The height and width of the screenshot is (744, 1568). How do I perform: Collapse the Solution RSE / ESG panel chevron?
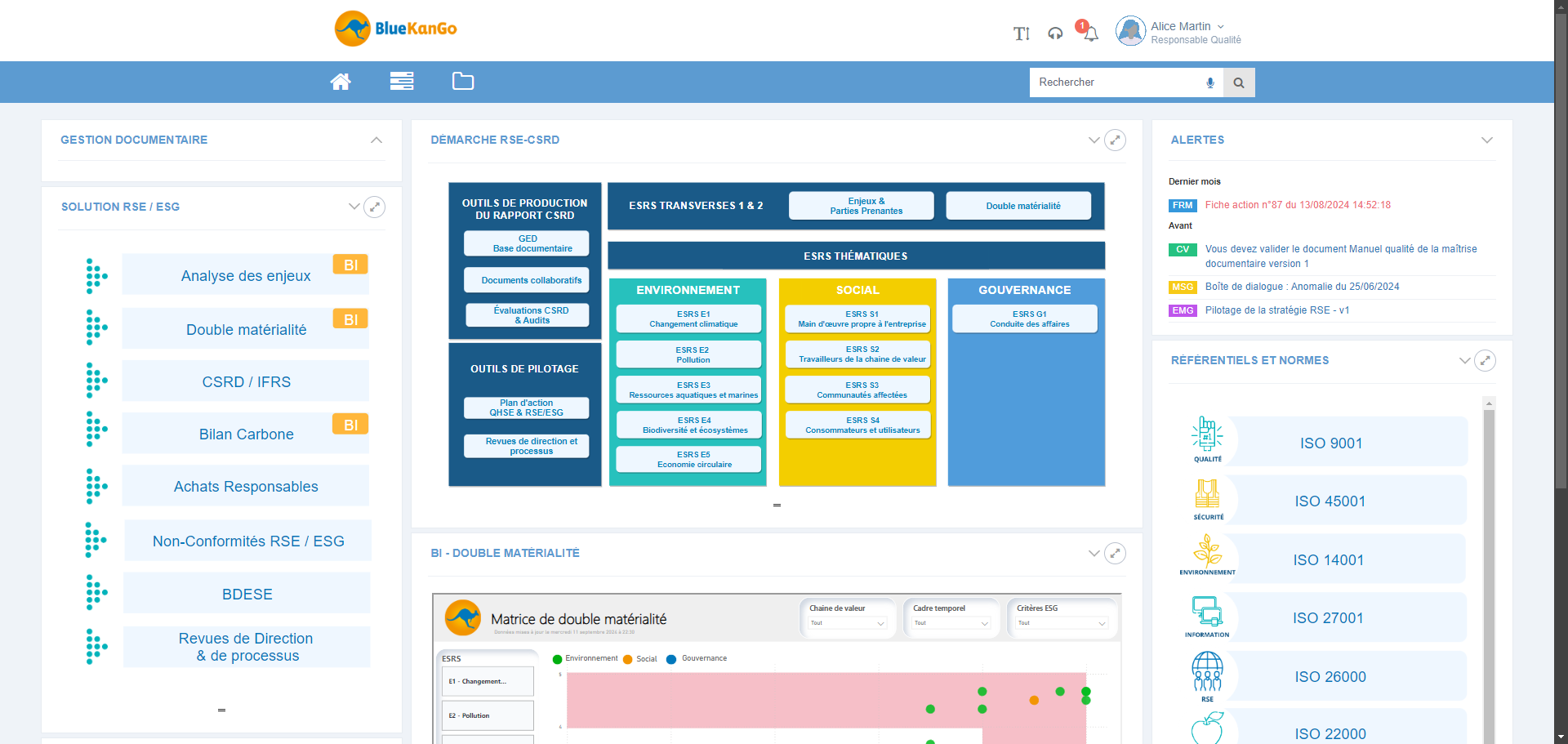click(354, 207)
